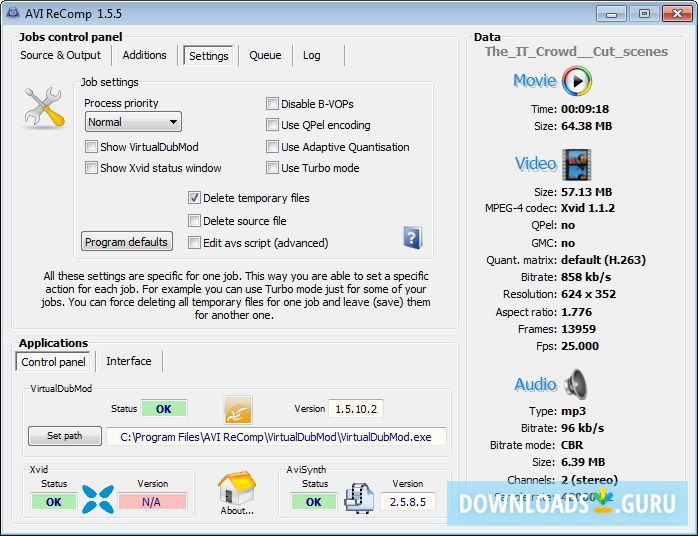
Task: Click the bitrate mode value CBR
Action: [572, 445]
